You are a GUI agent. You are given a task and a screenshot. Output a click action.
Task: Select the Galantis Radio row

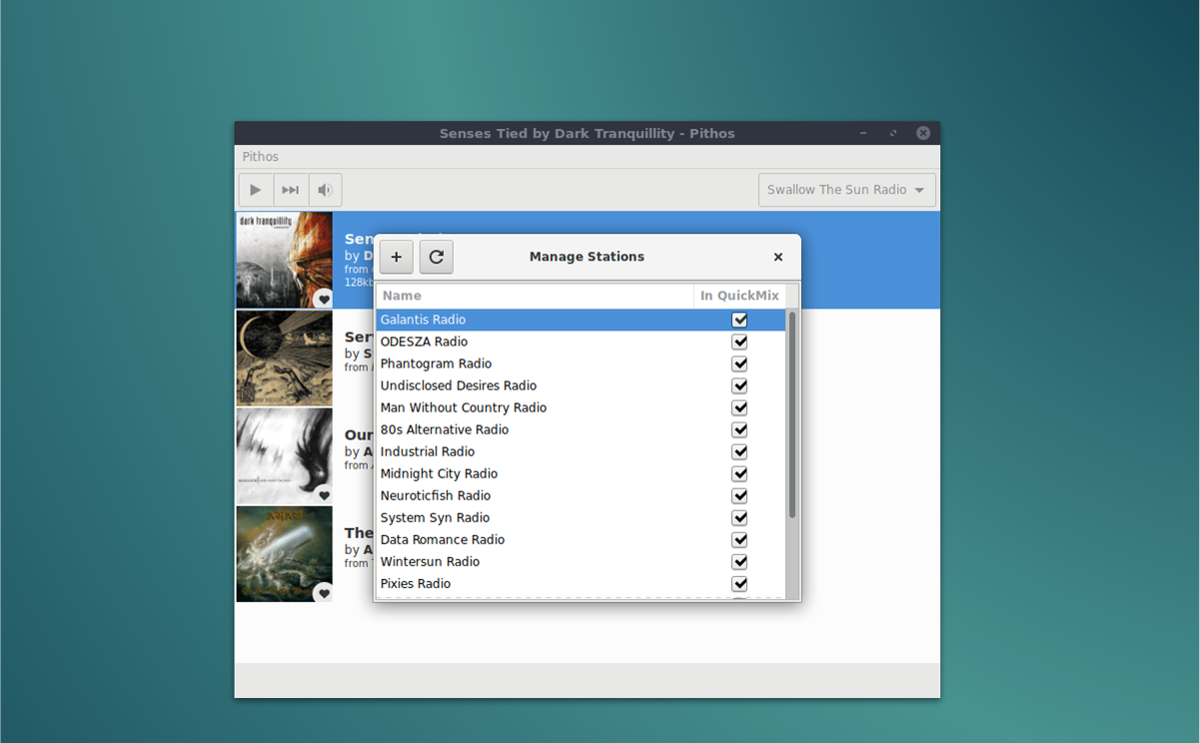click(x=581, y=320)
